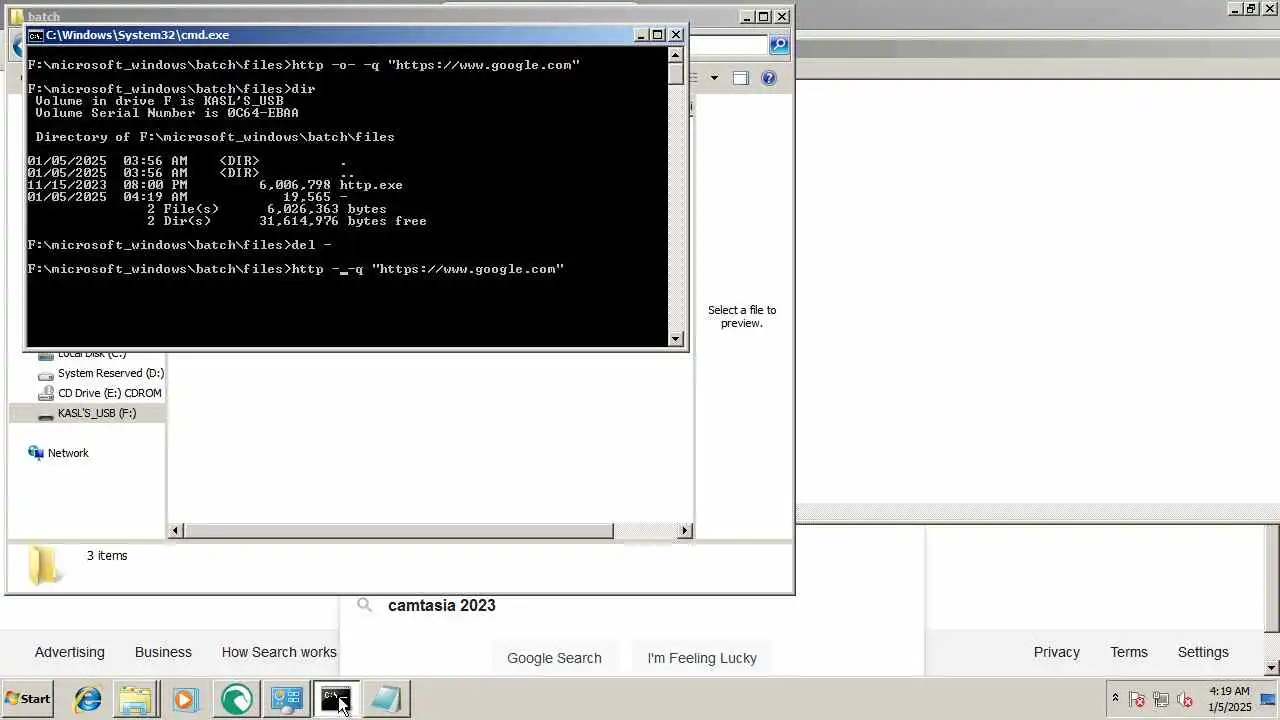Click 'Select a file to preview.' text

tap(742, 317)
